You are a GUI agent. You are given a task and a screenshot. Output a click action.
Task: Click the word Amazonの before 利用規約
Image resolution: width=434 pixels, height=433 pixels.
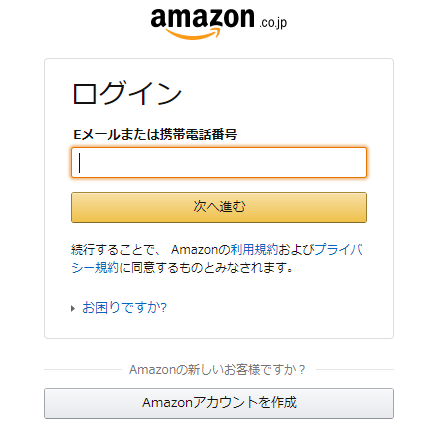[x=200, y=249]
